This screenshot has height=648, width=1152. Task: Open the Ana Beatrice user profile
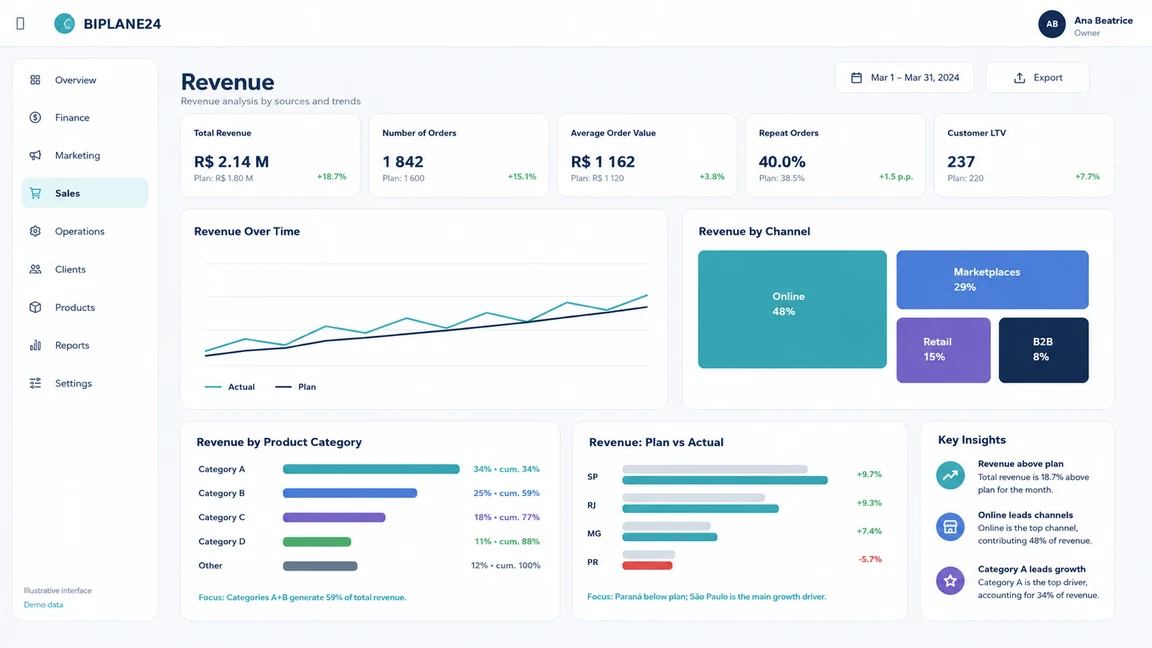coord(1086,24)
